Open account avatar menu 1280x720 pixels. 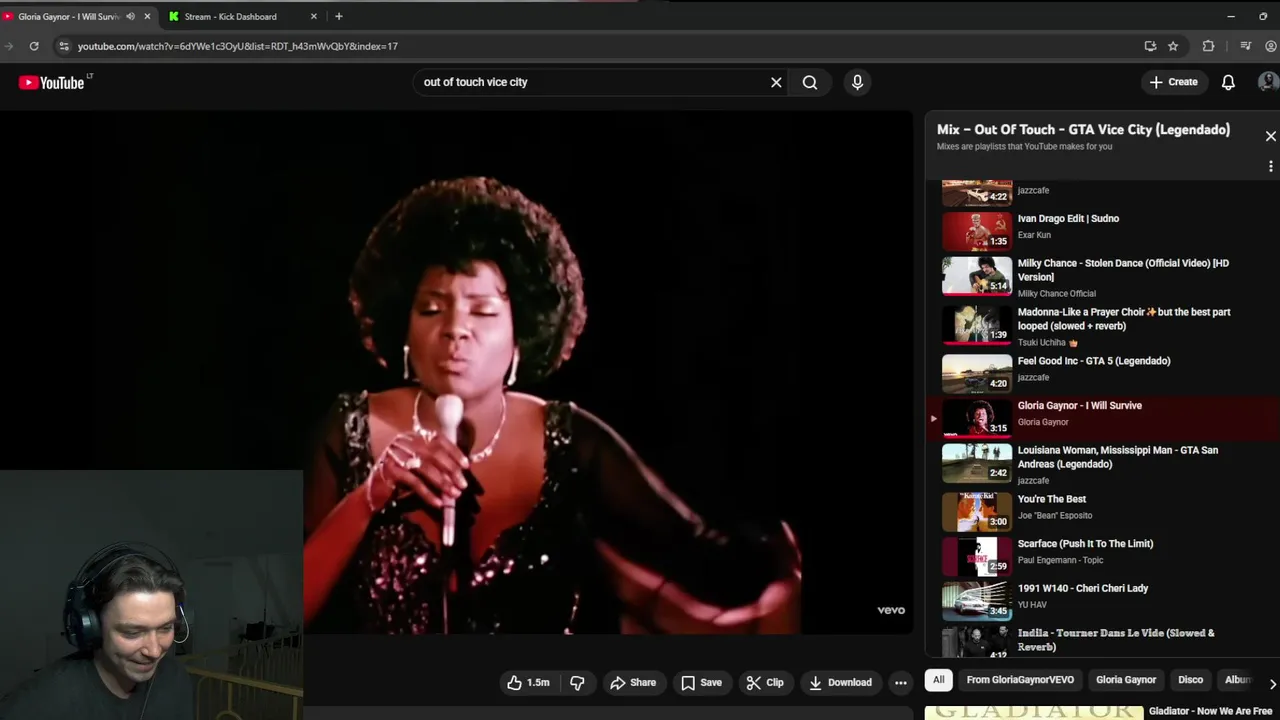(1268, 82)
